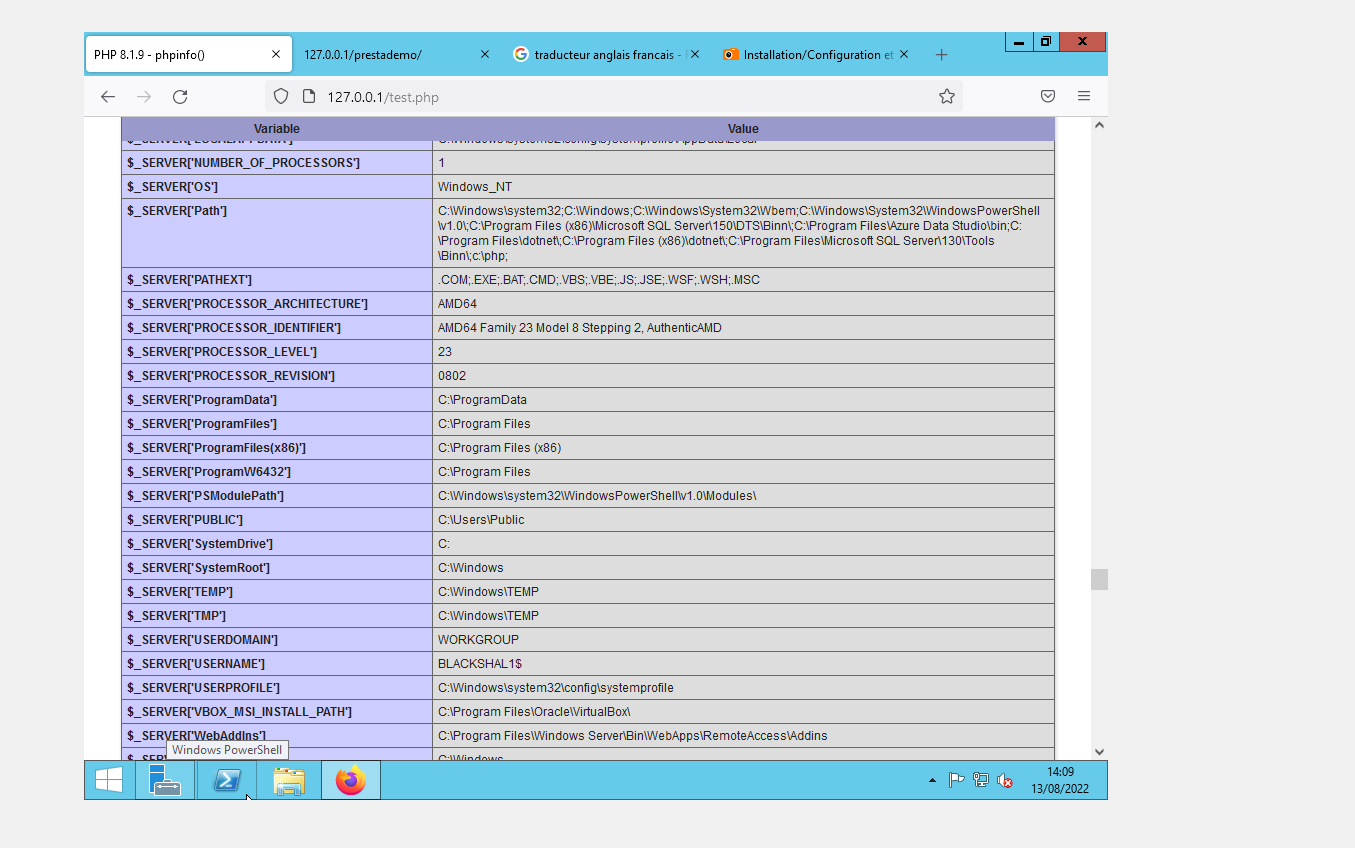The width and height of the screenshot is (1355, 848).
Task: Close the PHP 8.1.9 phpinfo tab
Action: [276, 55]
